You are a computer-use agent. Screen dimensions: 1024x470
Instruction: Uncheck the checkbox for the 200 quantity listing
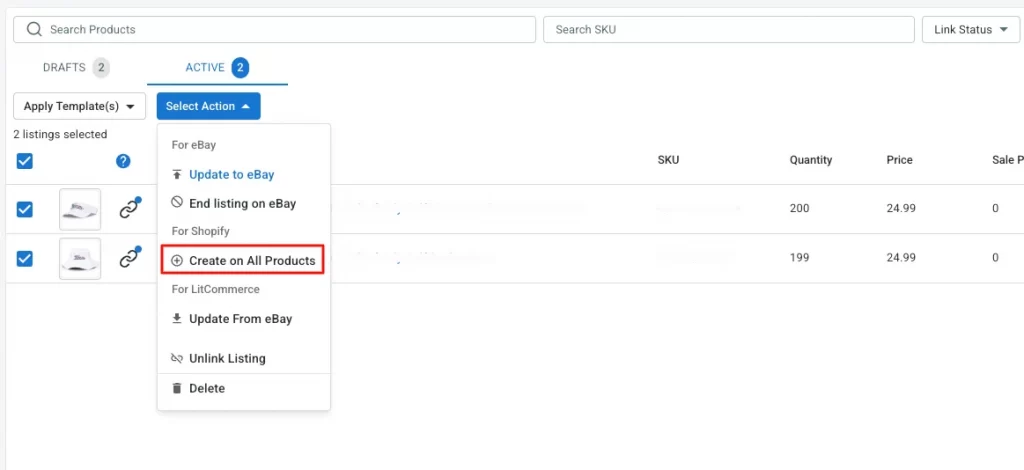tap(24, 209)
